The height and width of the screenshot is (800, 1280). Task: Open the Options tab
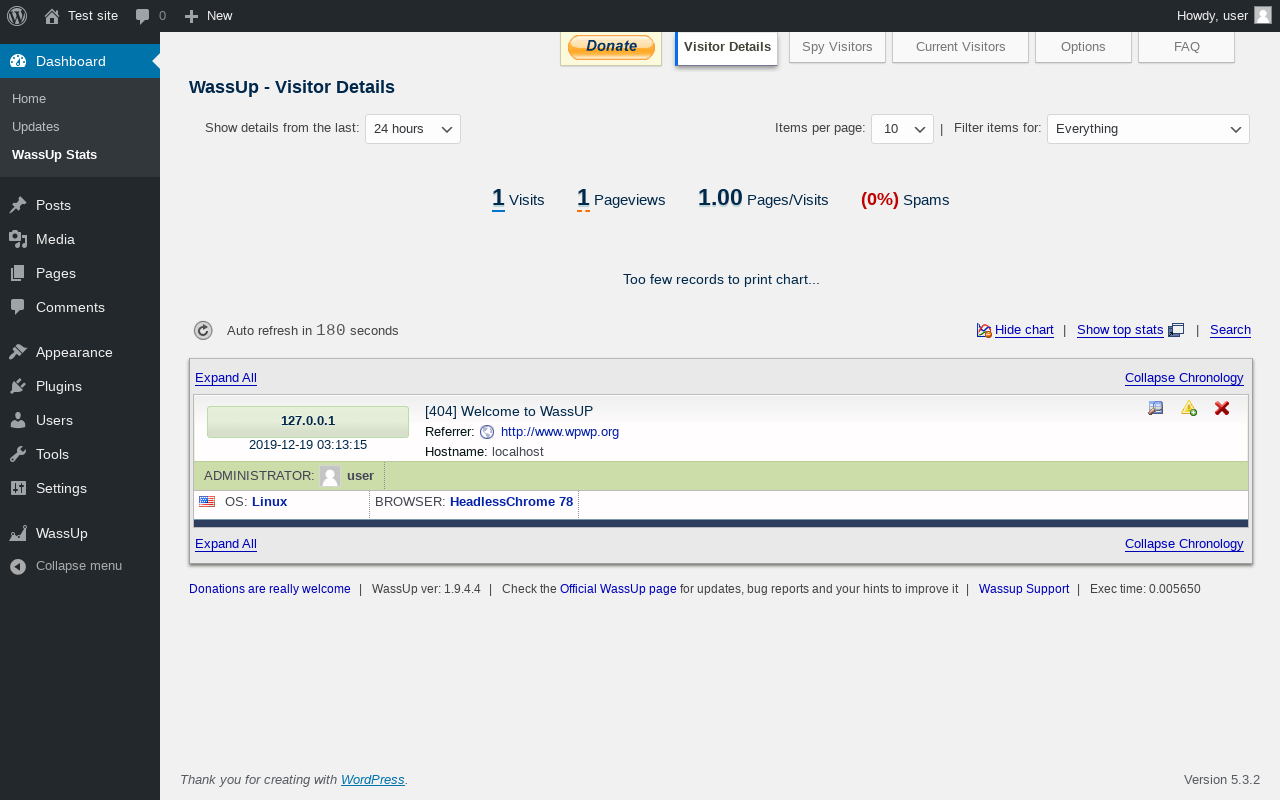click(x=1083, y=47)
